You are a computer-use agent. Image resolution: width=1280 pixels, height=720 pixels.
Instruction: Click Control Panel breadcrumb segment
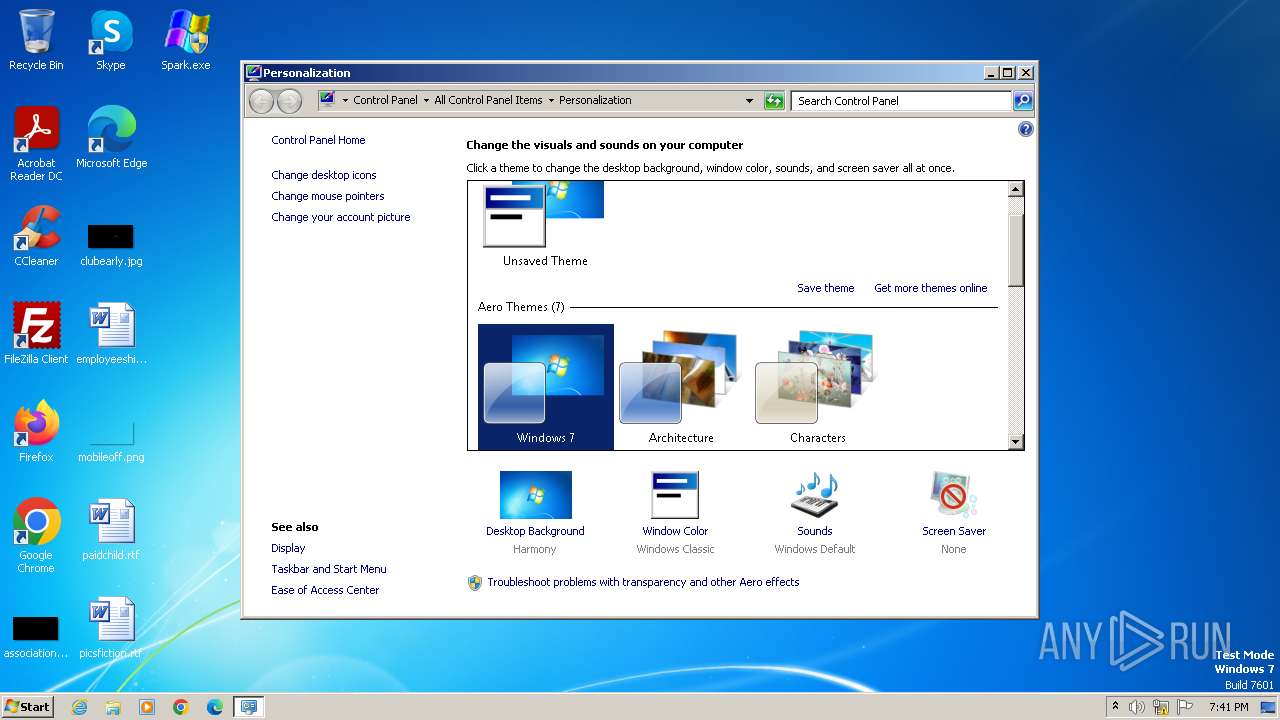click(x=385, y=100)
